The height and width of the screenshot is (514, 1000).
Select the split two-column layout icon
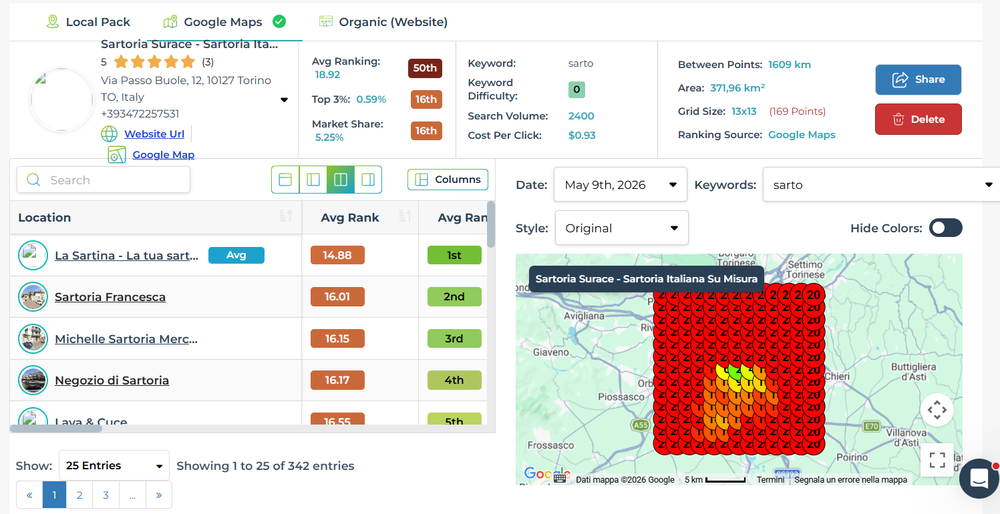(341, 180)
